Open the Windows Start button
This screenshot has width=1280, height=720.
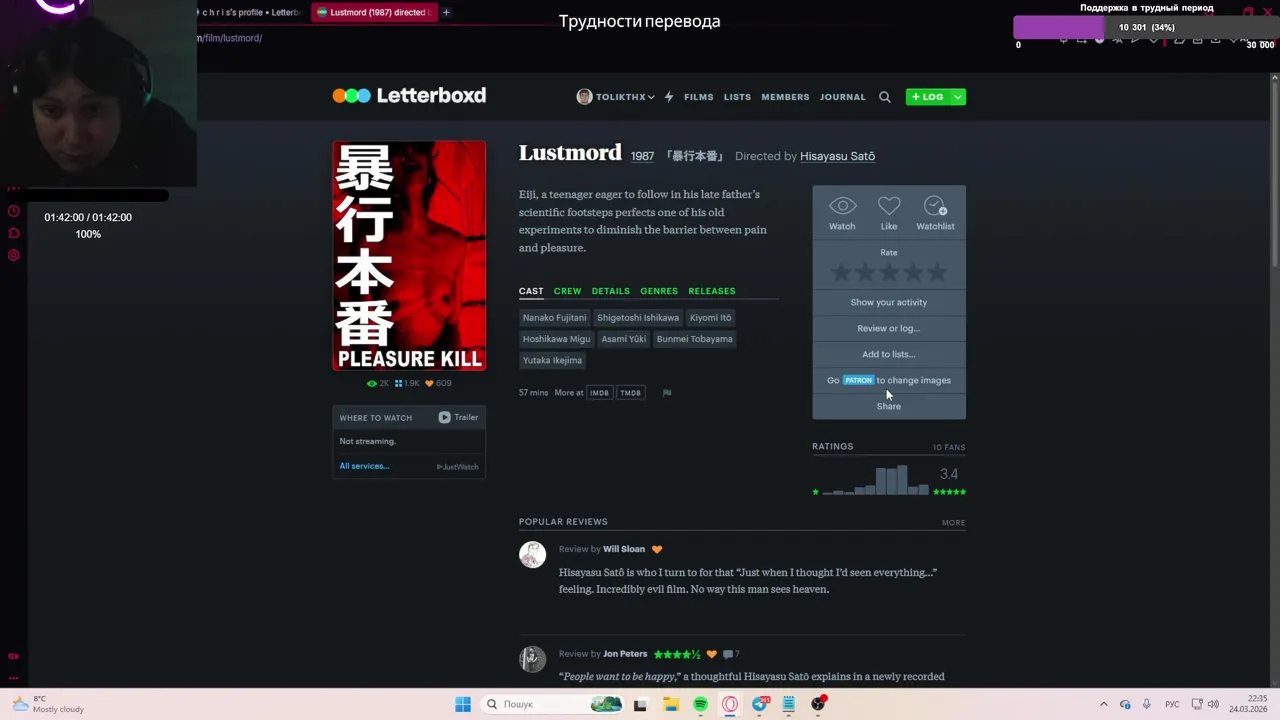[463, 704]
